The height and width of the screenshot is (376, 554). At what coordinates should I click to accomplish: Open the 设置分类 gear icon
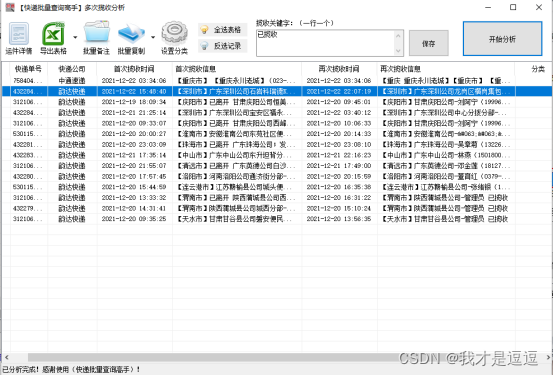point(174,38)
